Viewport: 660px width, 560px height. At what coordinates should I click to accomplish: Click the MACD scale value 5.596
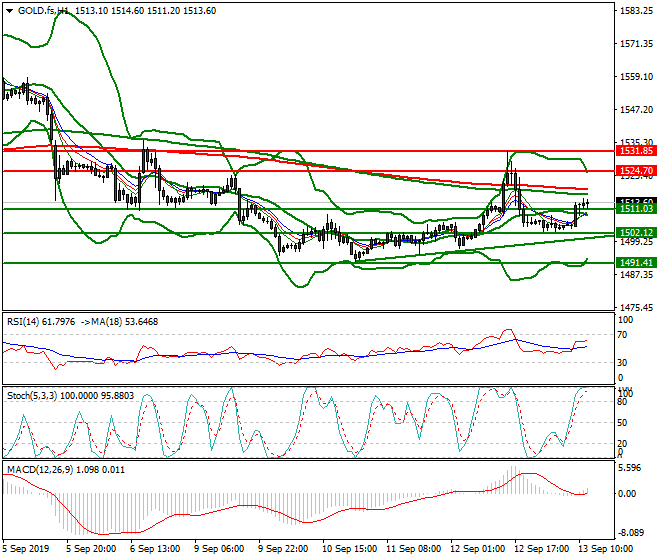(x=629, y=468)
